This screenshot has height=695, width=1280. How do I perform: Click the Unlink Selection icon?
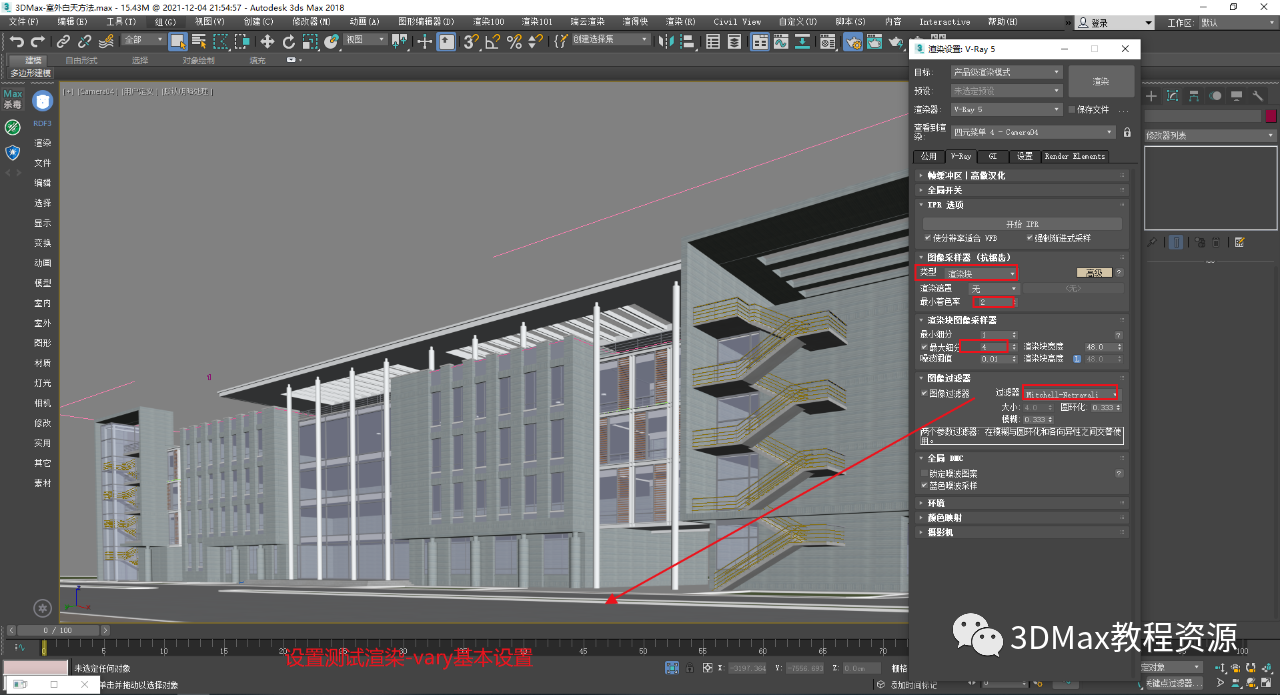coord(84,41)
